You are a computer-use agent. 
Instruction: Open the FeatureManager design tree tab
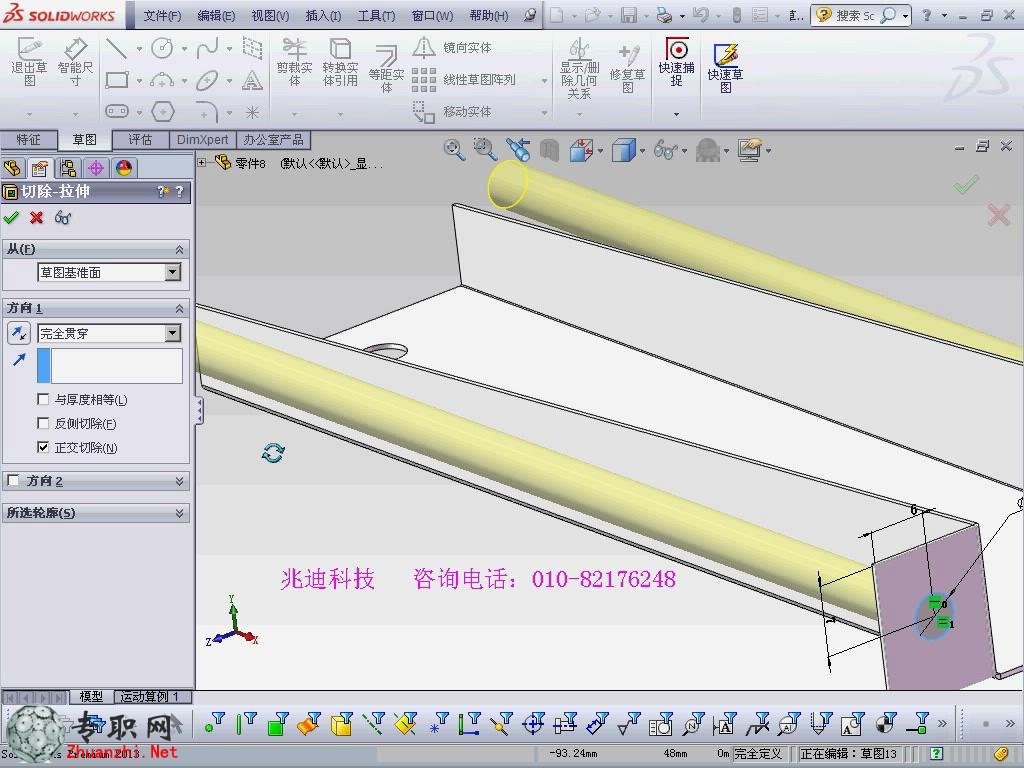pyautogui.click(x=12, y=168)
